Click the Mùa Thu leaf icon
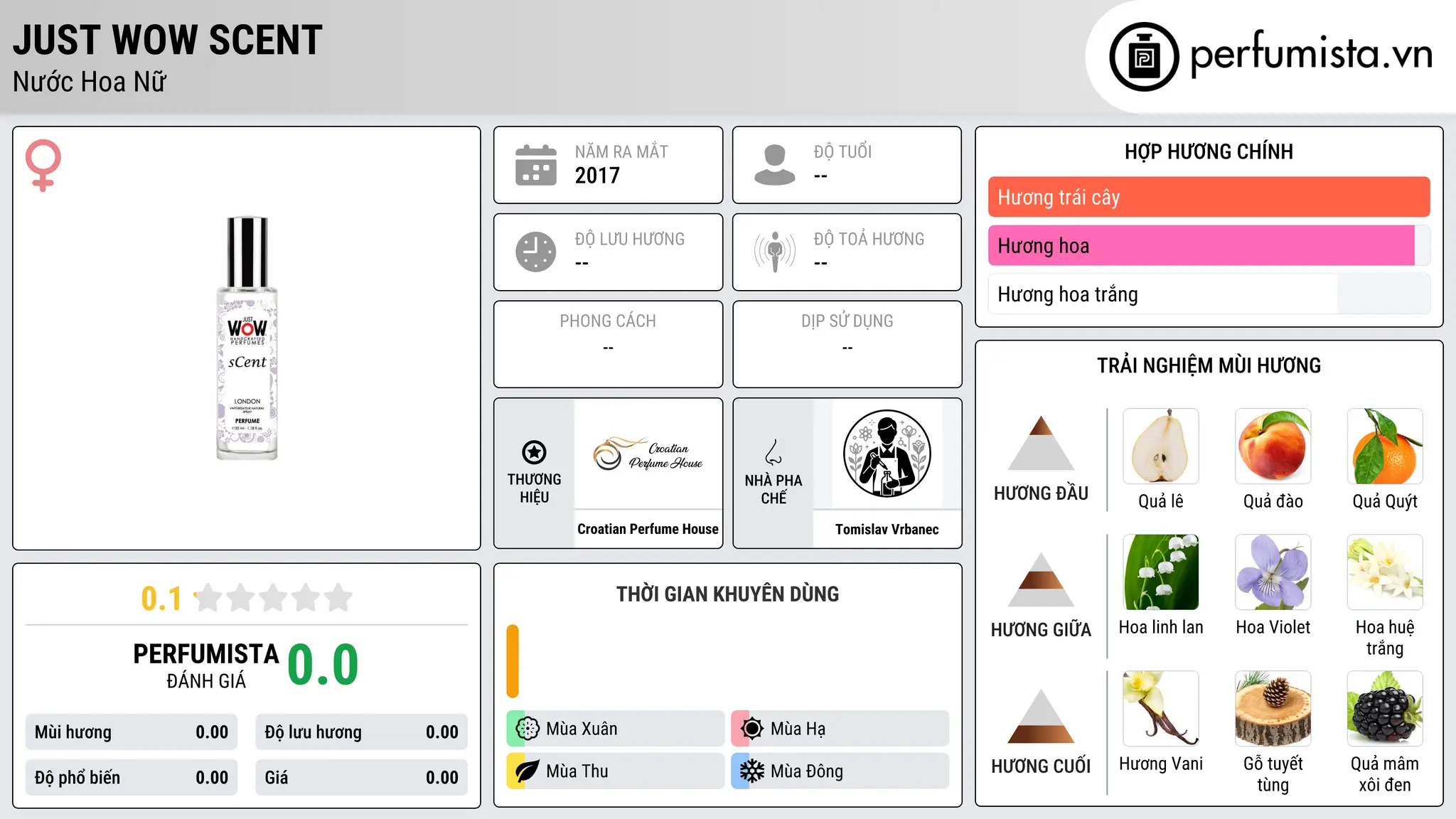Image resolution: width=1456 pixels, height=819 pixels. (528, 771)
